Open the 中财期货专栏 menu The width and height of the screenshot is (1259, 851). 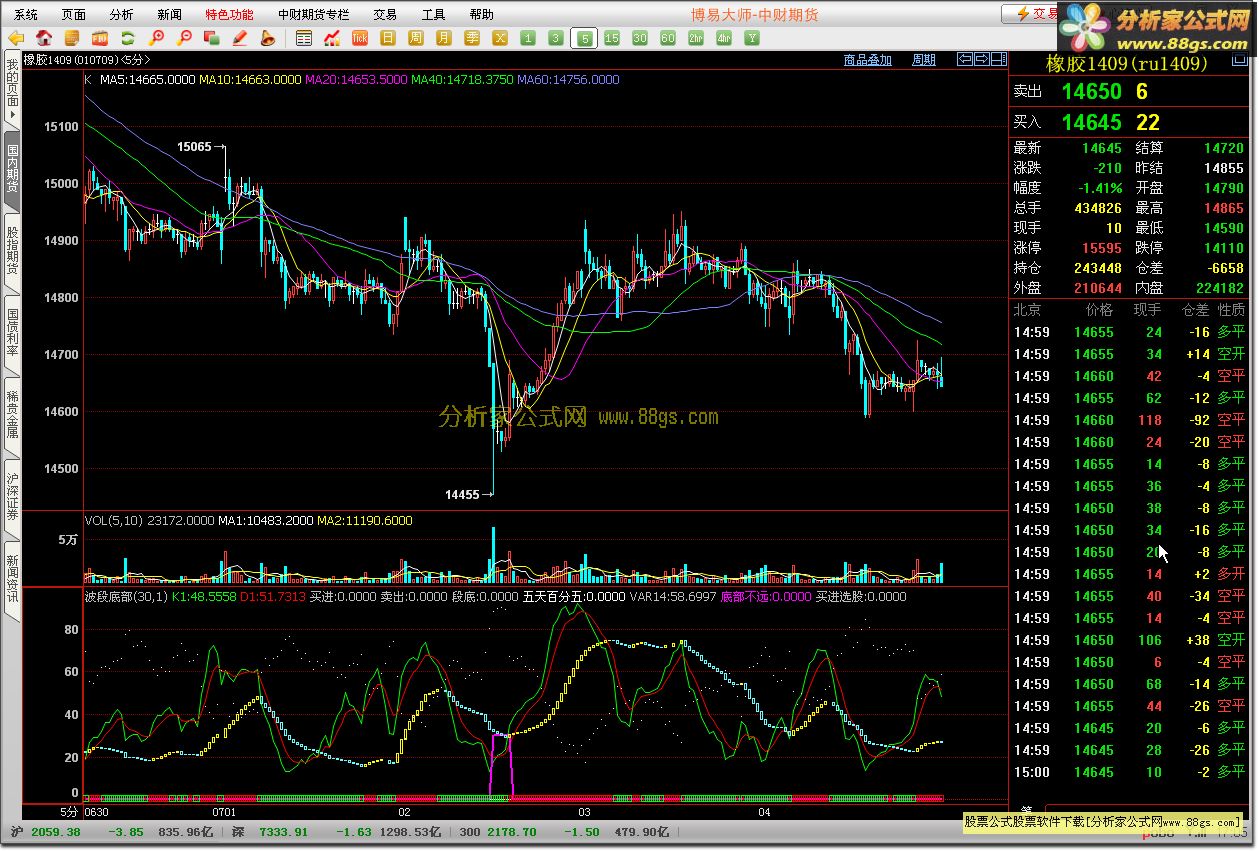click(314, 14)
